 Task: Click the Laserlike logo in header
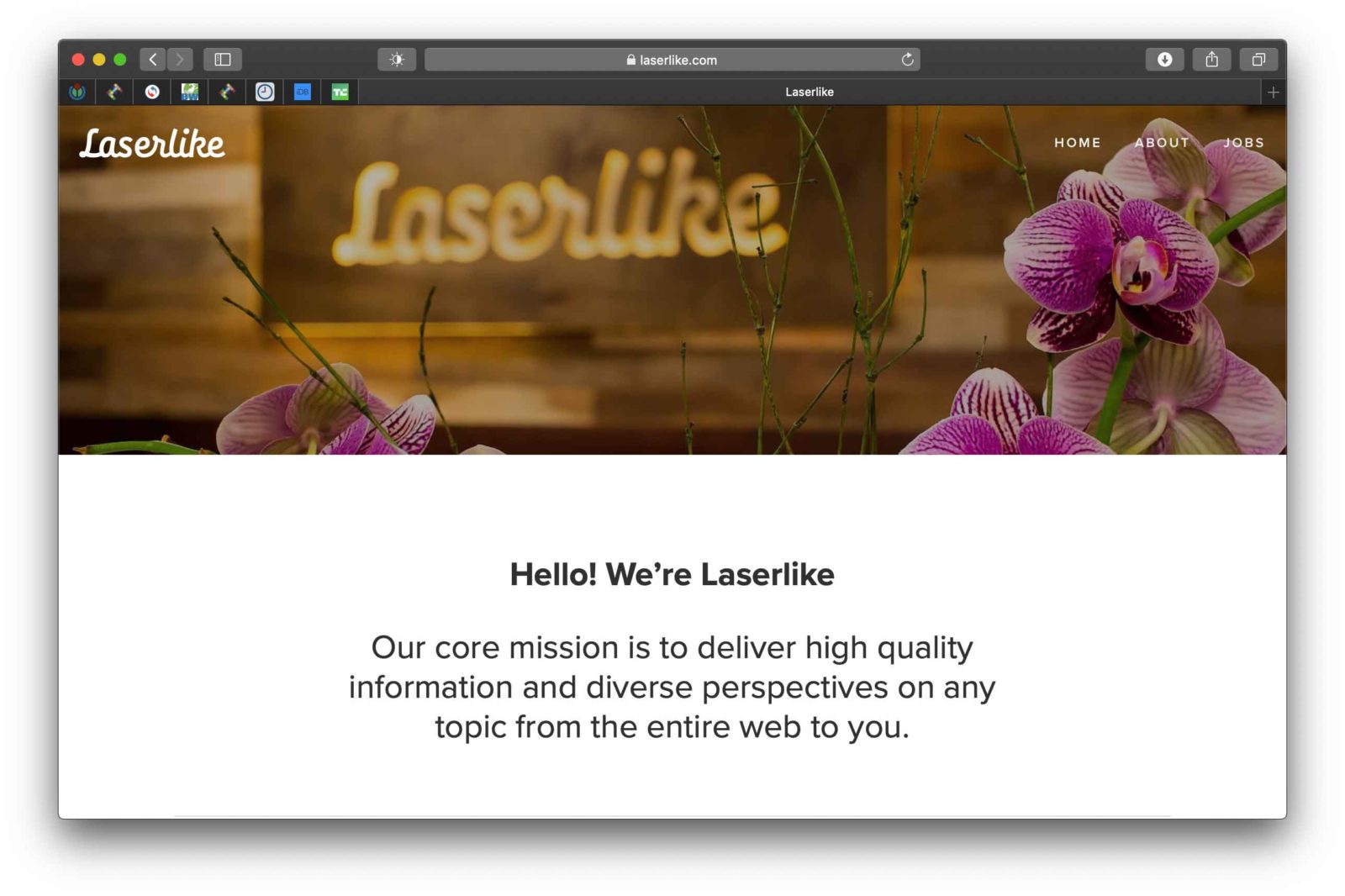click(152, 144)
